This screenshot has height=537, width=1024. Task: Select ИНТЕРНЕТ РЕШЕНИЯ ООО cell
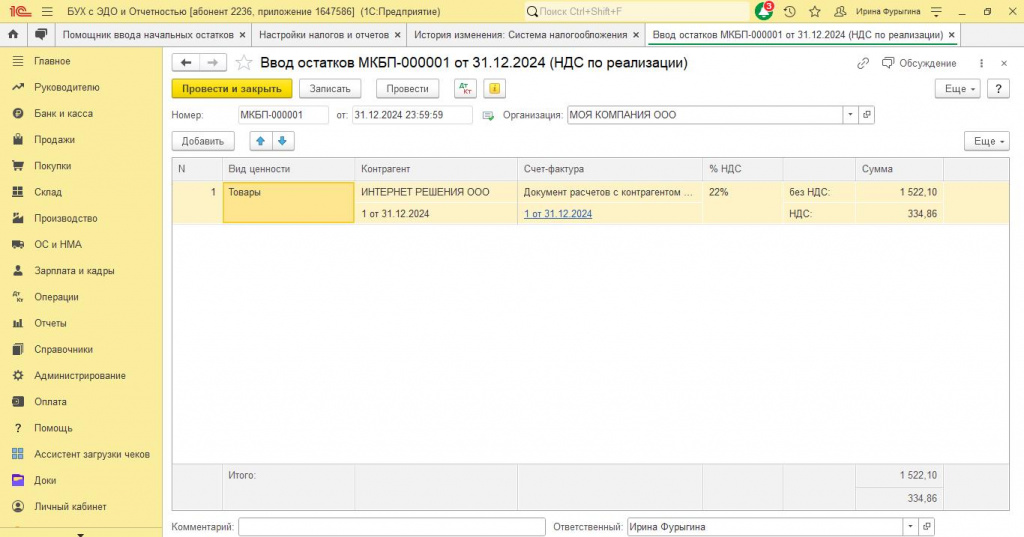click(x=436, y=192)
